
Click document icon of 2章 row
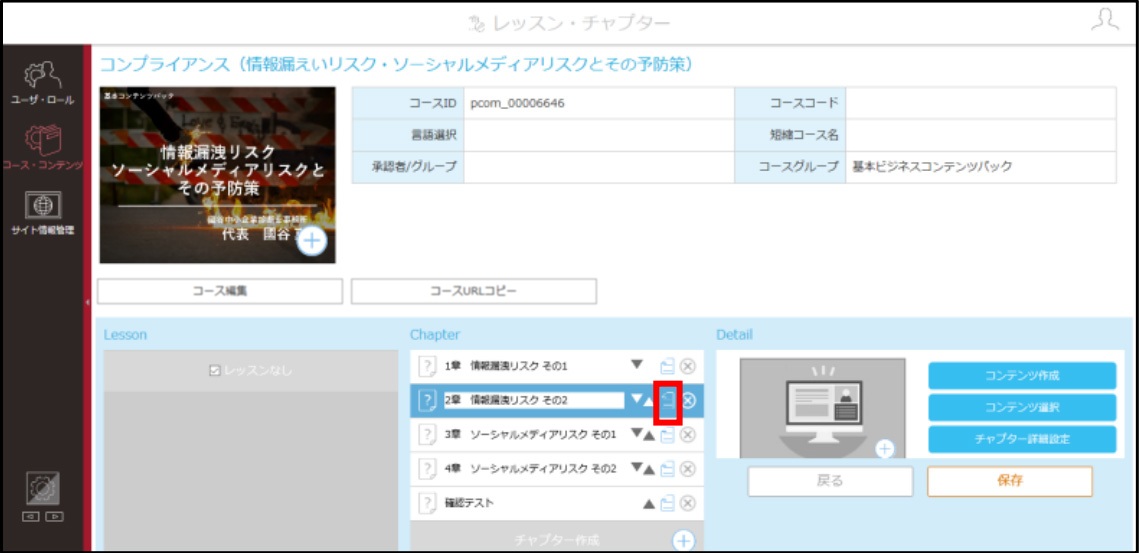tap(429, 400)
